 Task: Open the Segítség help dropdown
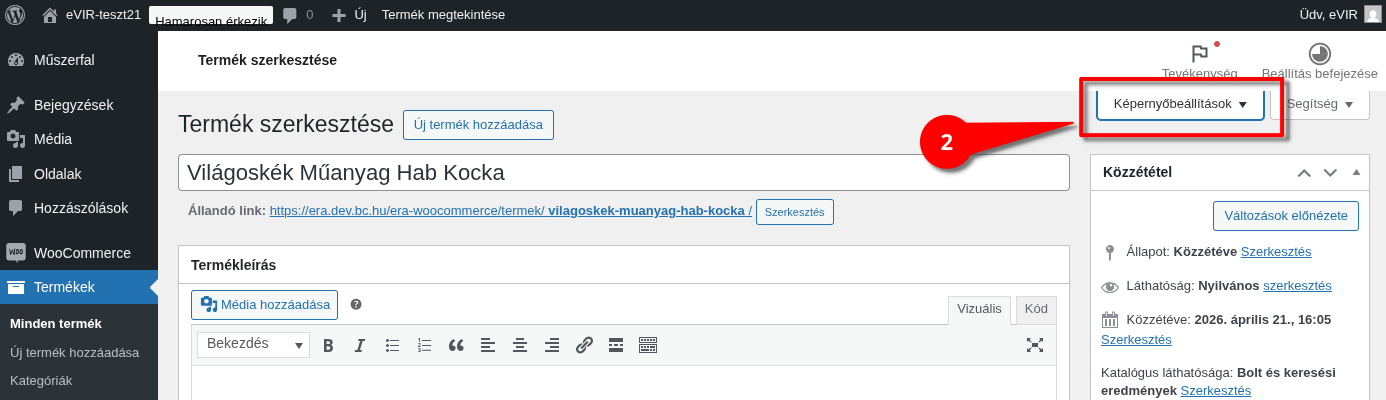[1319, 104]
